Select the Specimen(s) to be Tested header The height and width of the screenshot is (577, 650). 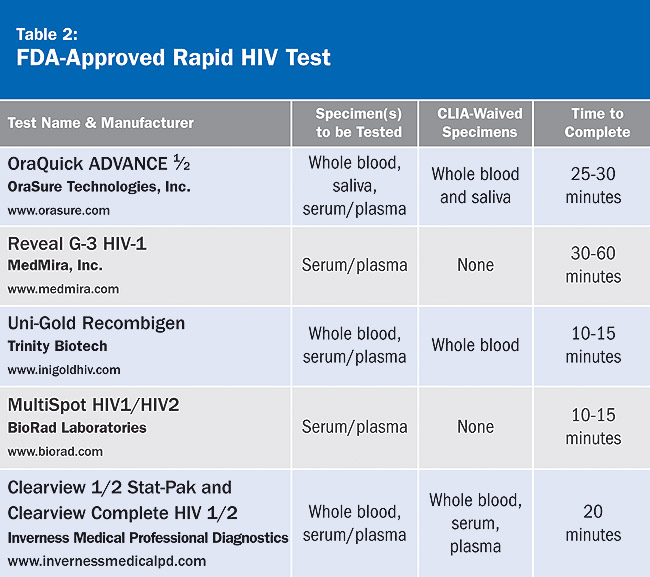[358, 123]
